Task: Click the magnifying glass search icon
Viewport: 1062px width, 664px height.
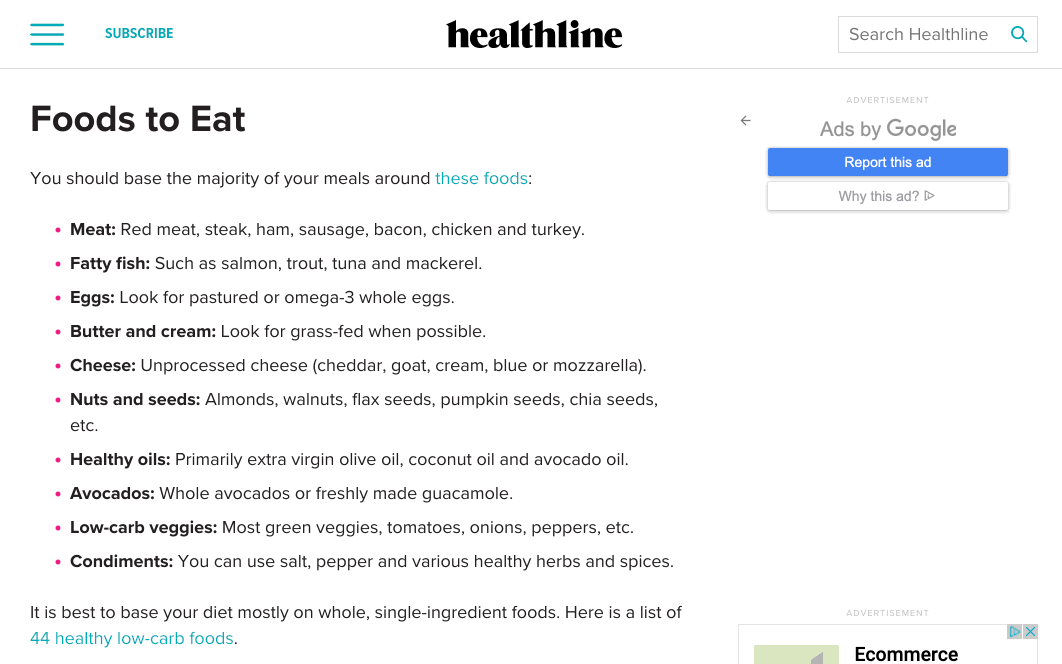Action: [x=1019, y=34]
